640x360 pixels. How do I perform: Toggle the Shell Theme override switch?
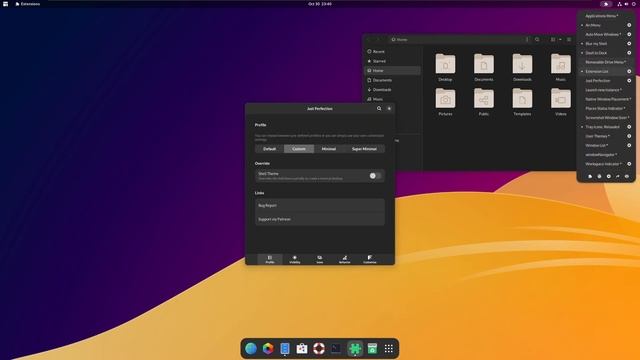375,176
